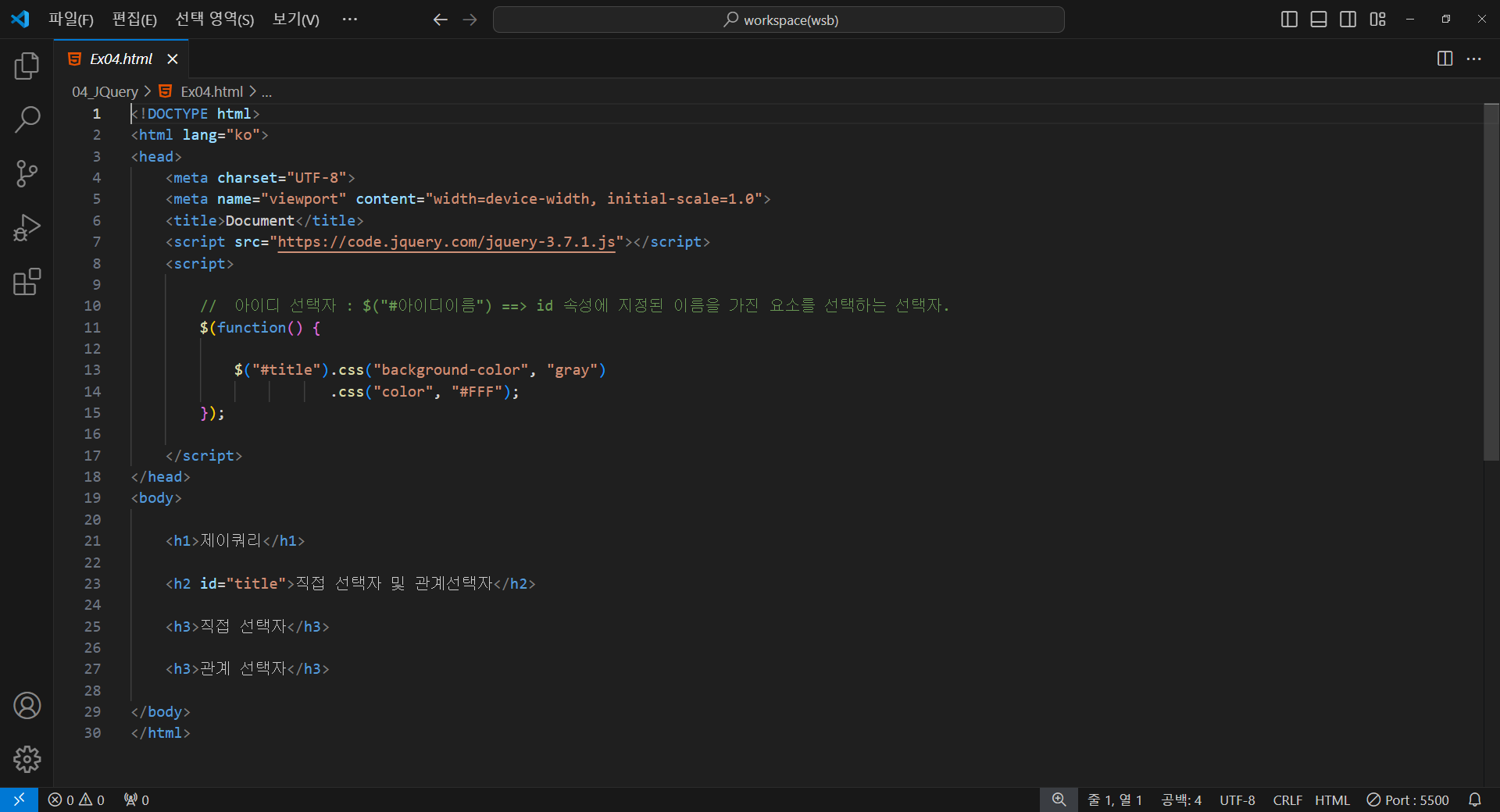Screen dimensions: 1500x812
Task: Click on the <title>Document</title> line
Action: 264,221
